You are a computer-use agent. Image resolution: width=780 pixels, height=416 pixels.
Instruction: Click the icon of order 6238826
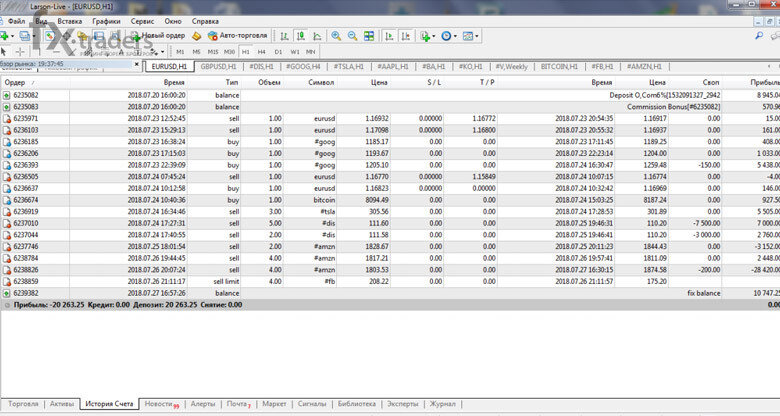(x=6, y=270)
